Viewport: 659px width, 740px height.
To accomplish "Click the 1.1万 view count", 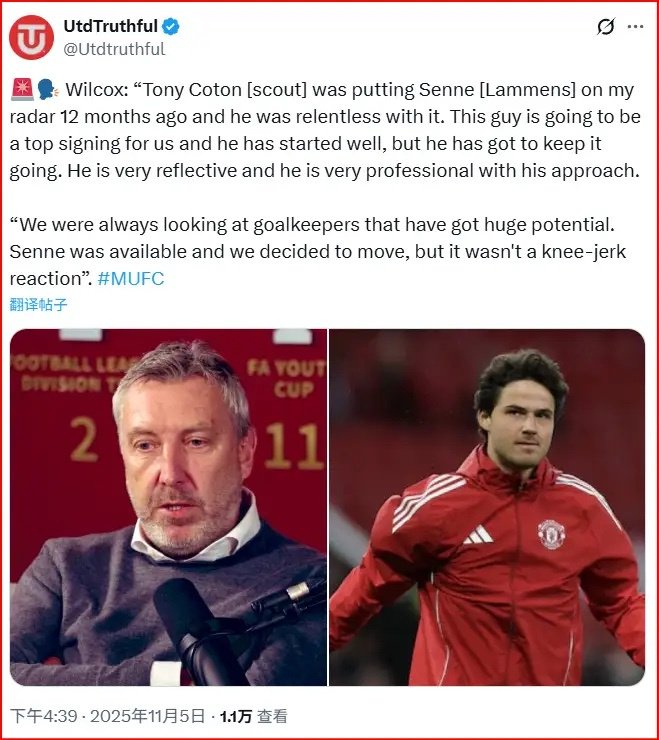I will pyautogui.click(x=235, y=716).
